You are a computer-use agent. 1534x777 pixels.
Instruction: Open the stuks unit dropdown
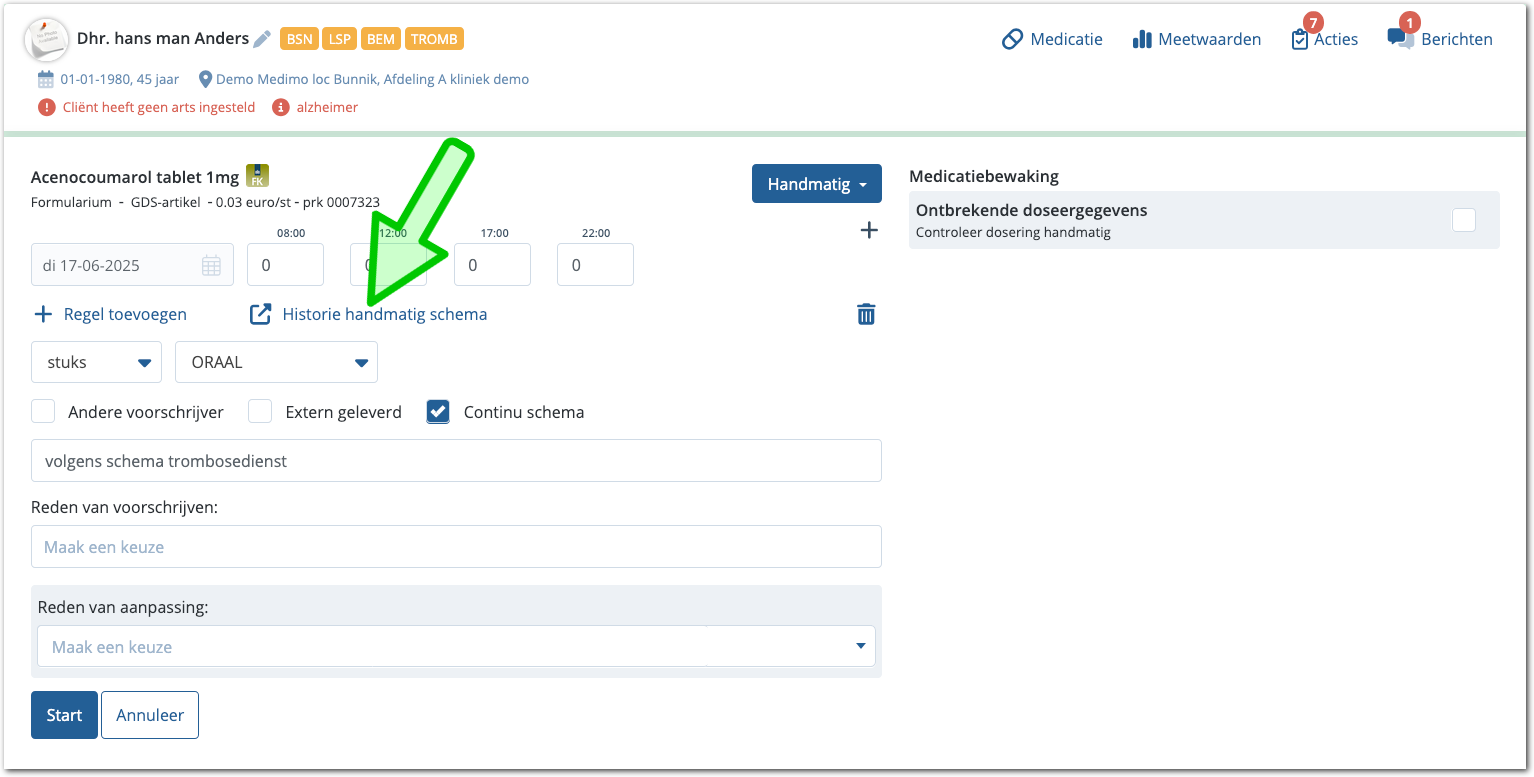(97, 362)
